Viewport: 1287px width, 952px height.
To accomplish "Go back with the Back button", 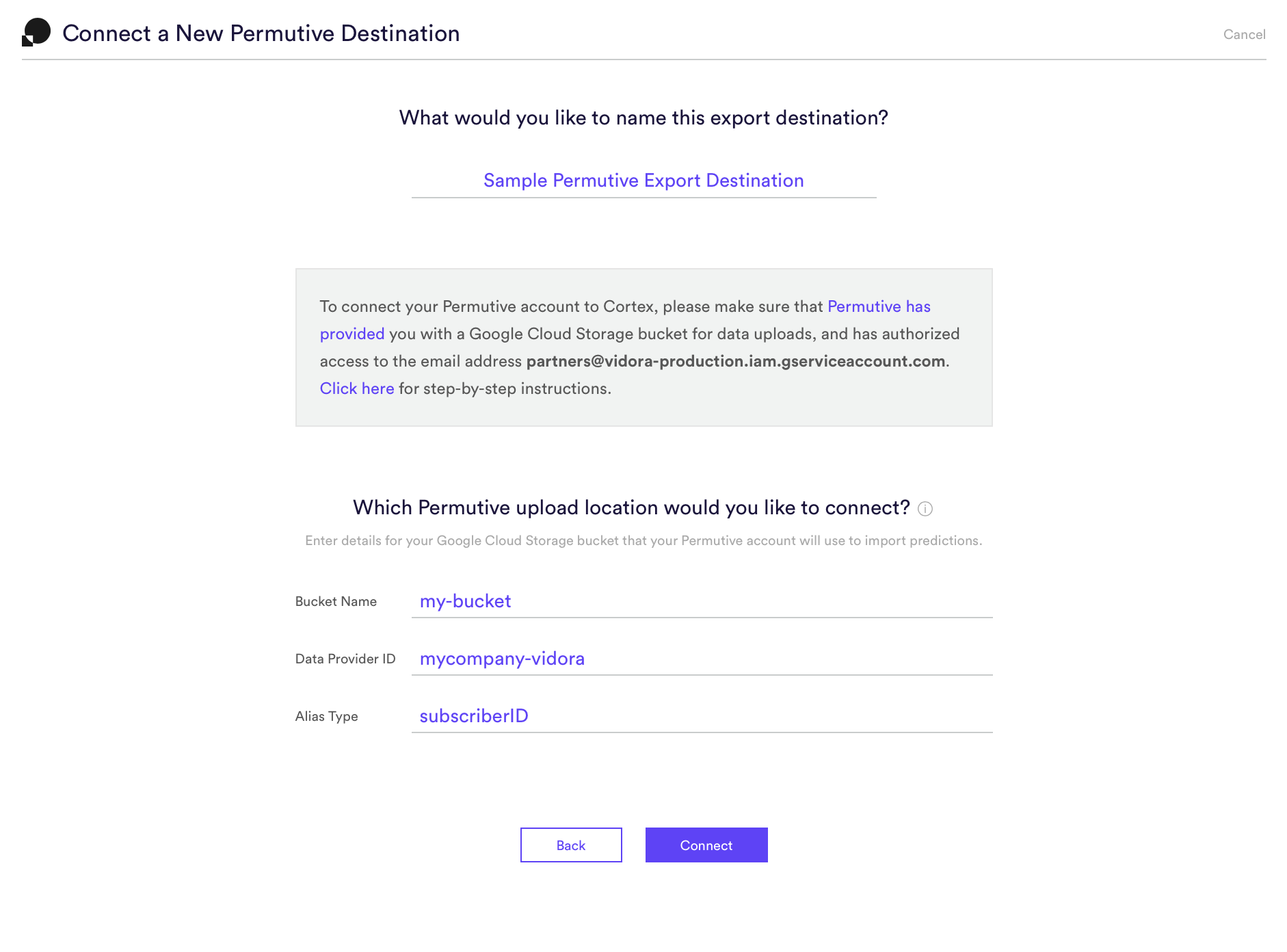I will (571, 845).
